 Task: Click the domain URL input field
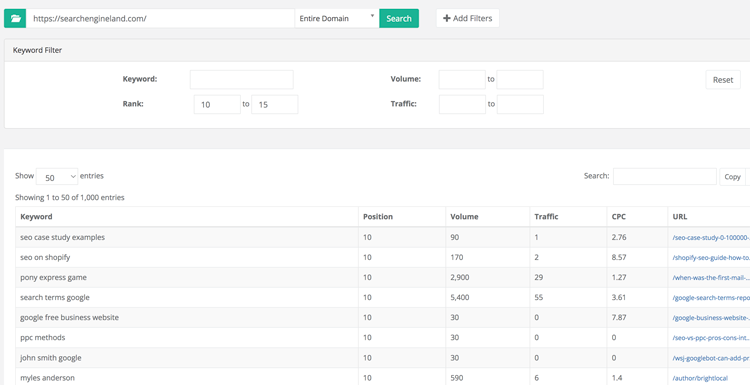pos(160,18)
